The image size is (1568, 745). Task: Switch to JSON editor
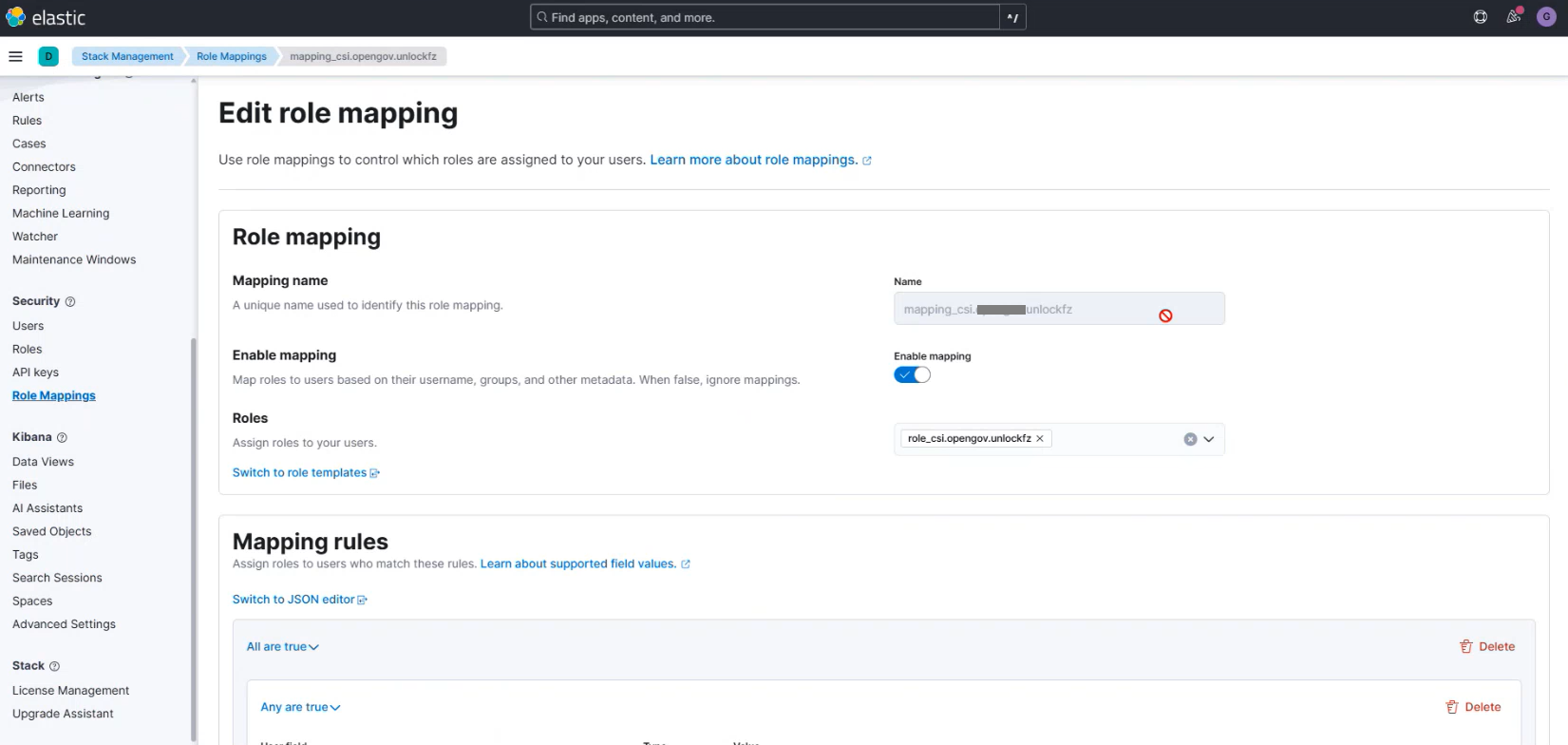tap(299, 600)
